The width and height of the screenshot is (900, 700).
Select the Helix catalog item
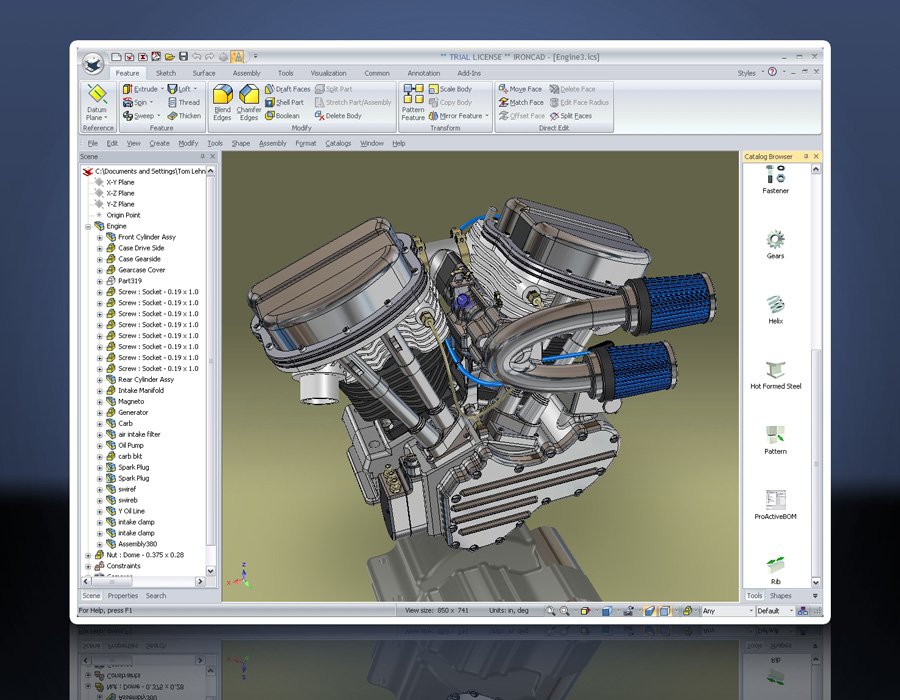[775, 304]
